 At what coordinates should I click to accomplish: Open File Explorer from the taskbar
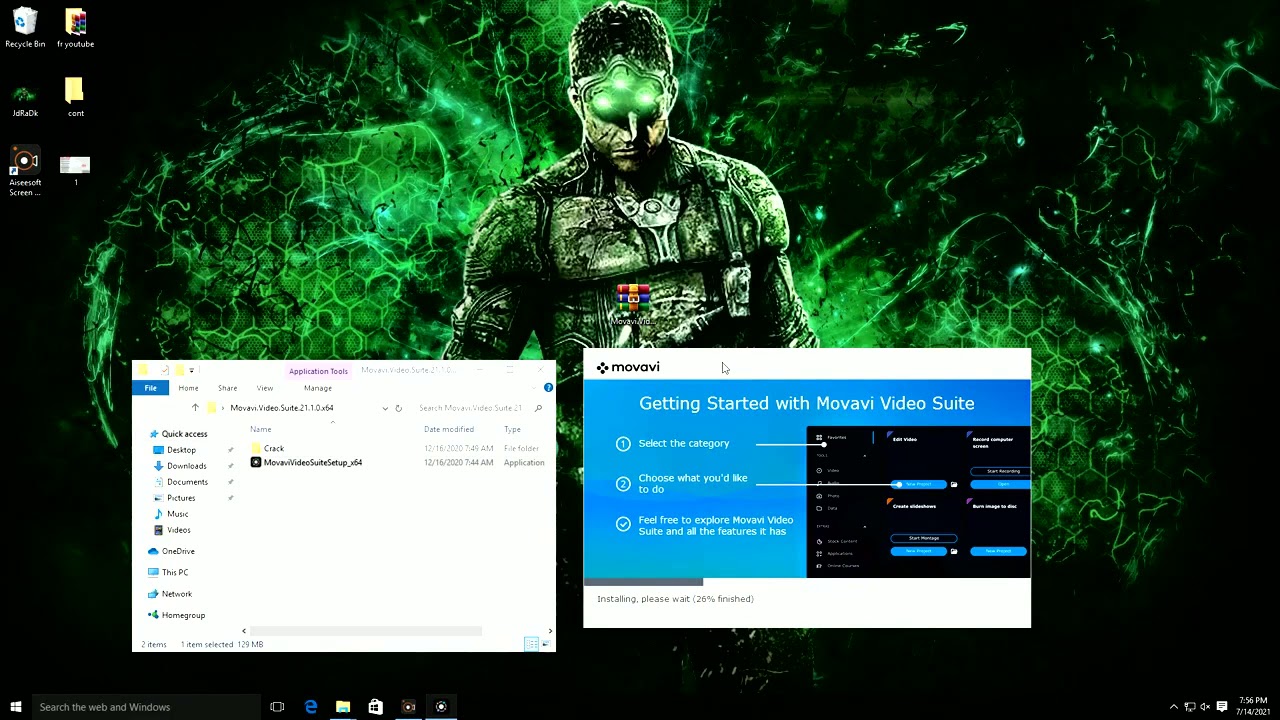[x=343, y=707]
